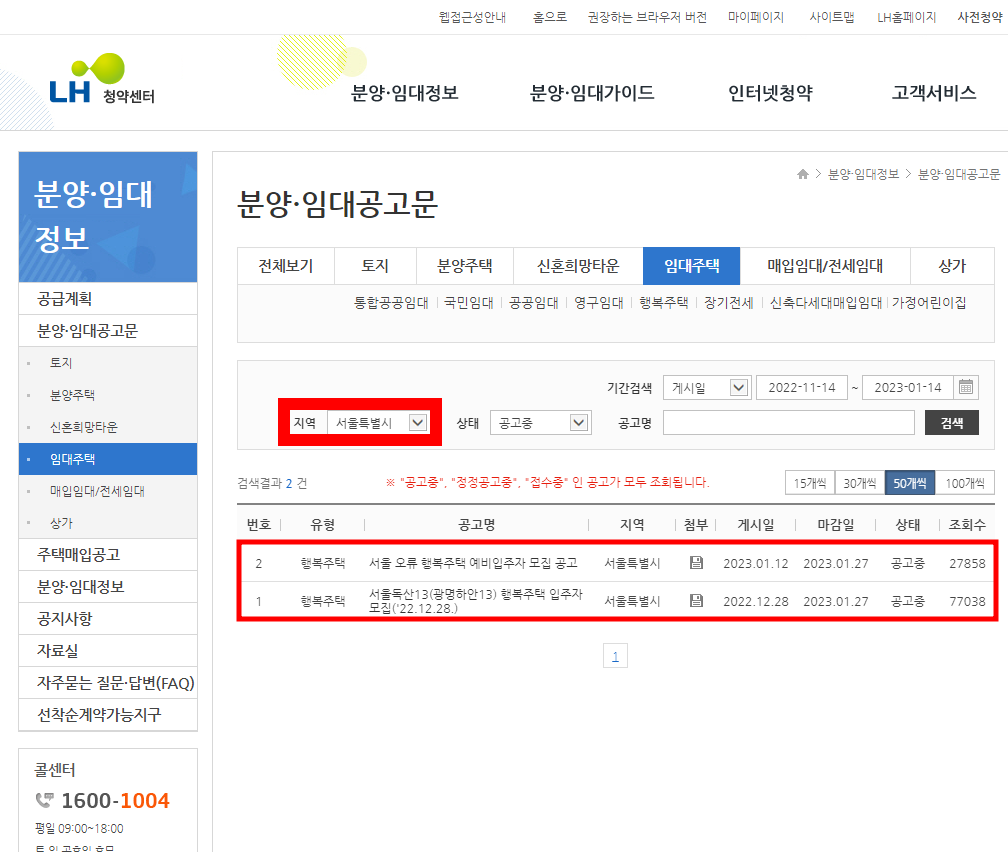Viewport: 1008px width, 852px height.
Task: Click LH홈페이지 in the top utility bar
Action: (x=906, y=17)
